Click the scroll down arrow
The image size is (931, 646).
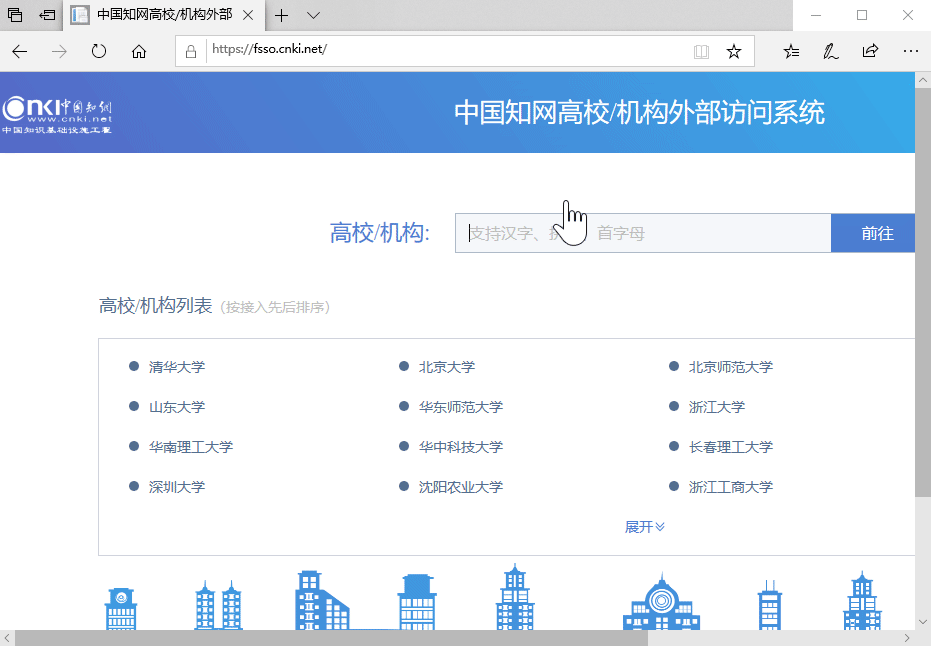pyautogui.click(x=923, y=622)
